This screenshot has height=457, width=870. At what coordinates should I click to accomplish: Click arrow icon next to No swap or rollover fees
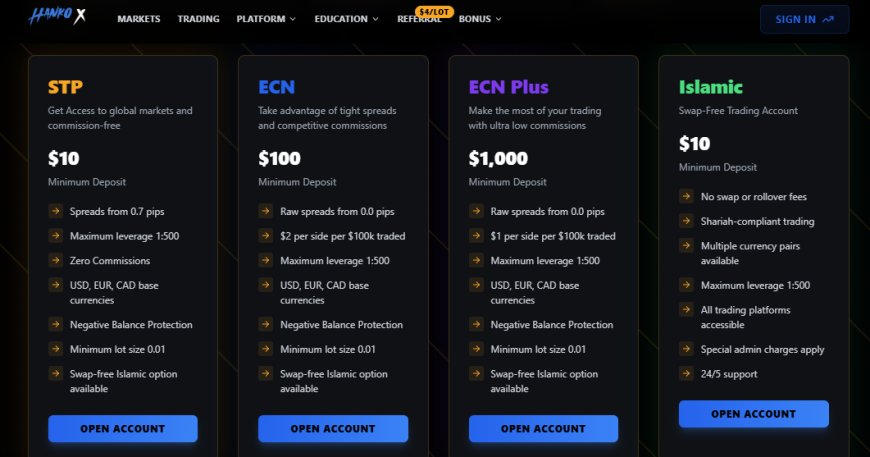(x=686, y=196)
